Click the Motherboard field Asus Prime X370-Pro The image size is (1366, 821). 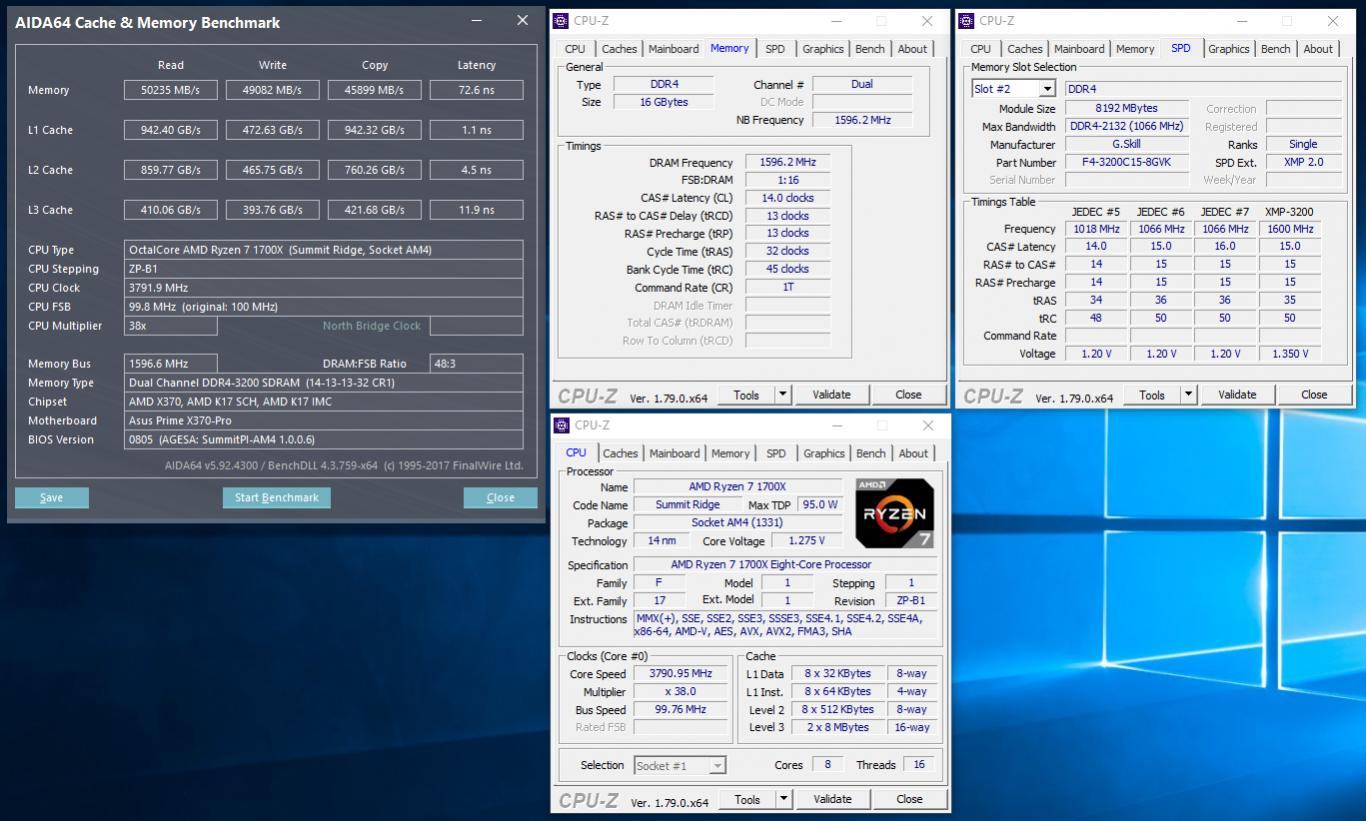[323, 421]
